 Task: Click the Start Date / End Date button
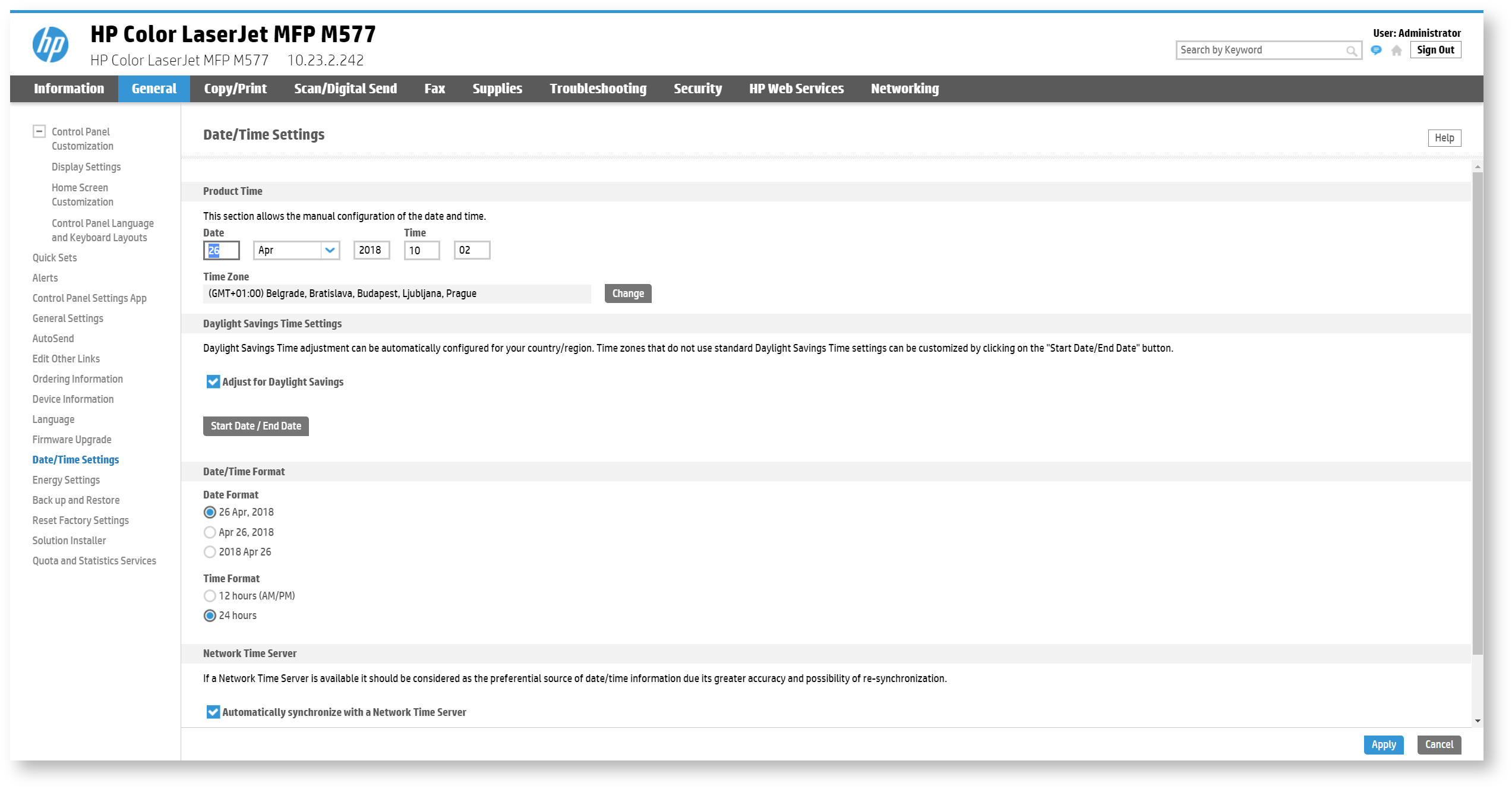tap(256, 426)
